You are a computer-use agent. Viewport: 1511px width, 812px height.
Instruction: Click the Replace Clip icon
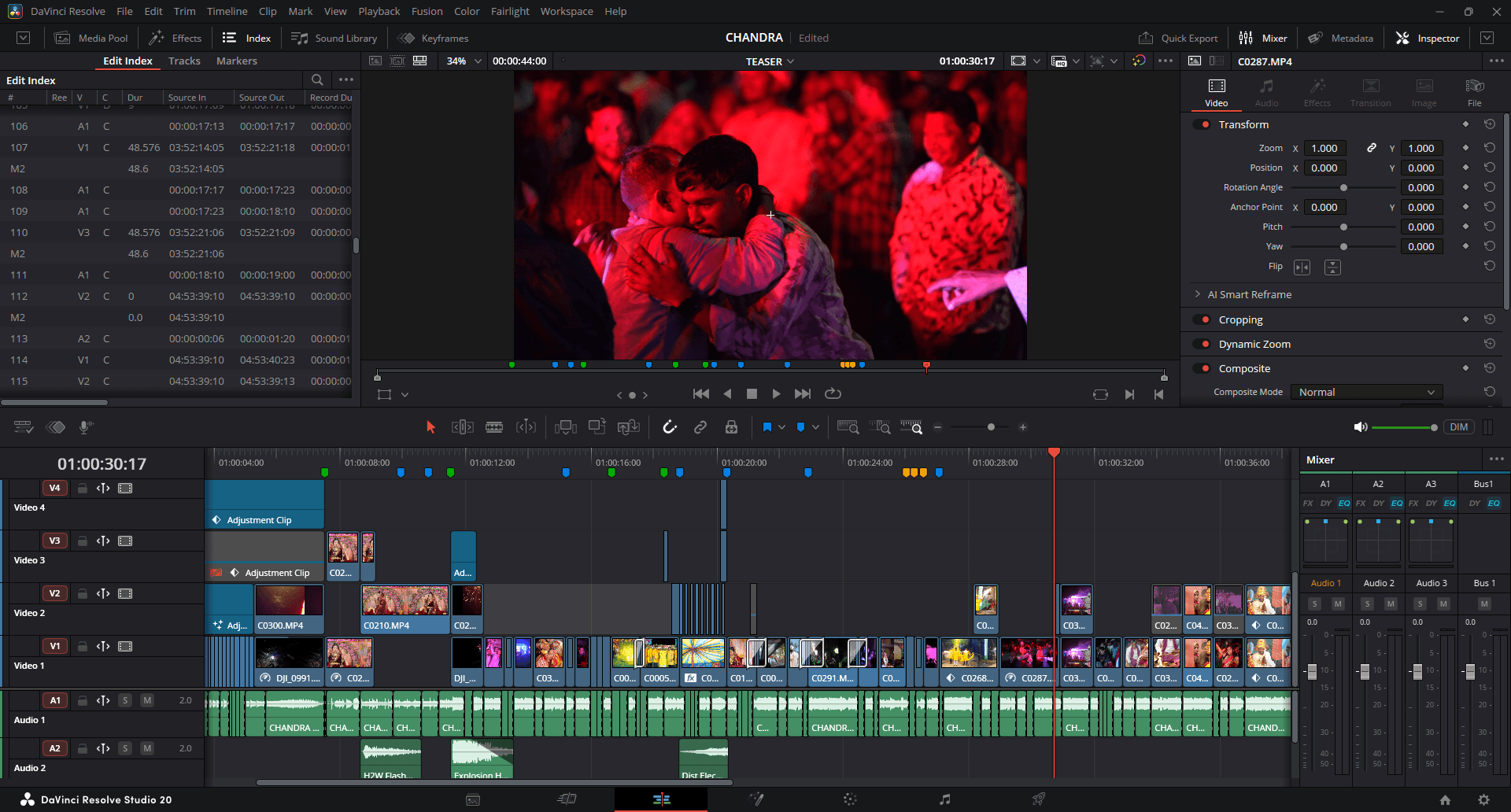[x=629, y=427]
